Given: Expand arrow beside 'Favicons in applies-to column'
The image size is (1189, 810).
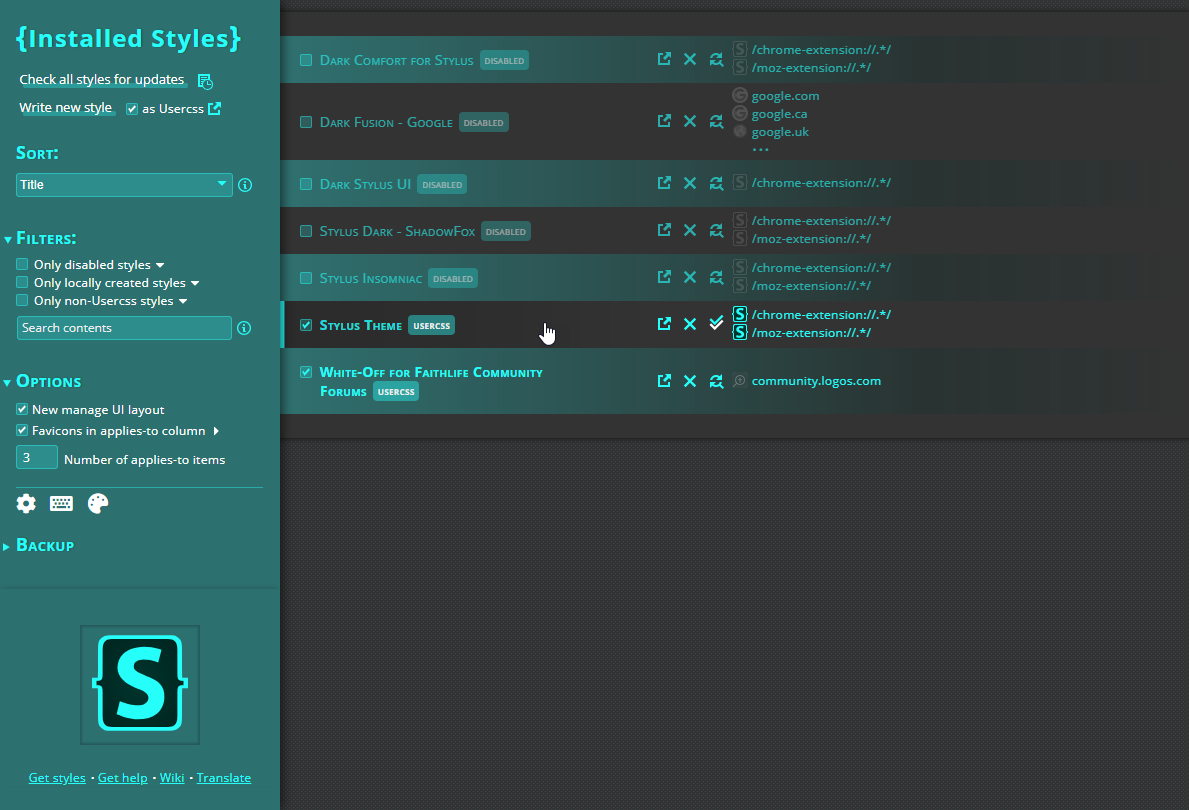Looking at the screenshot, I should (216, 431).
